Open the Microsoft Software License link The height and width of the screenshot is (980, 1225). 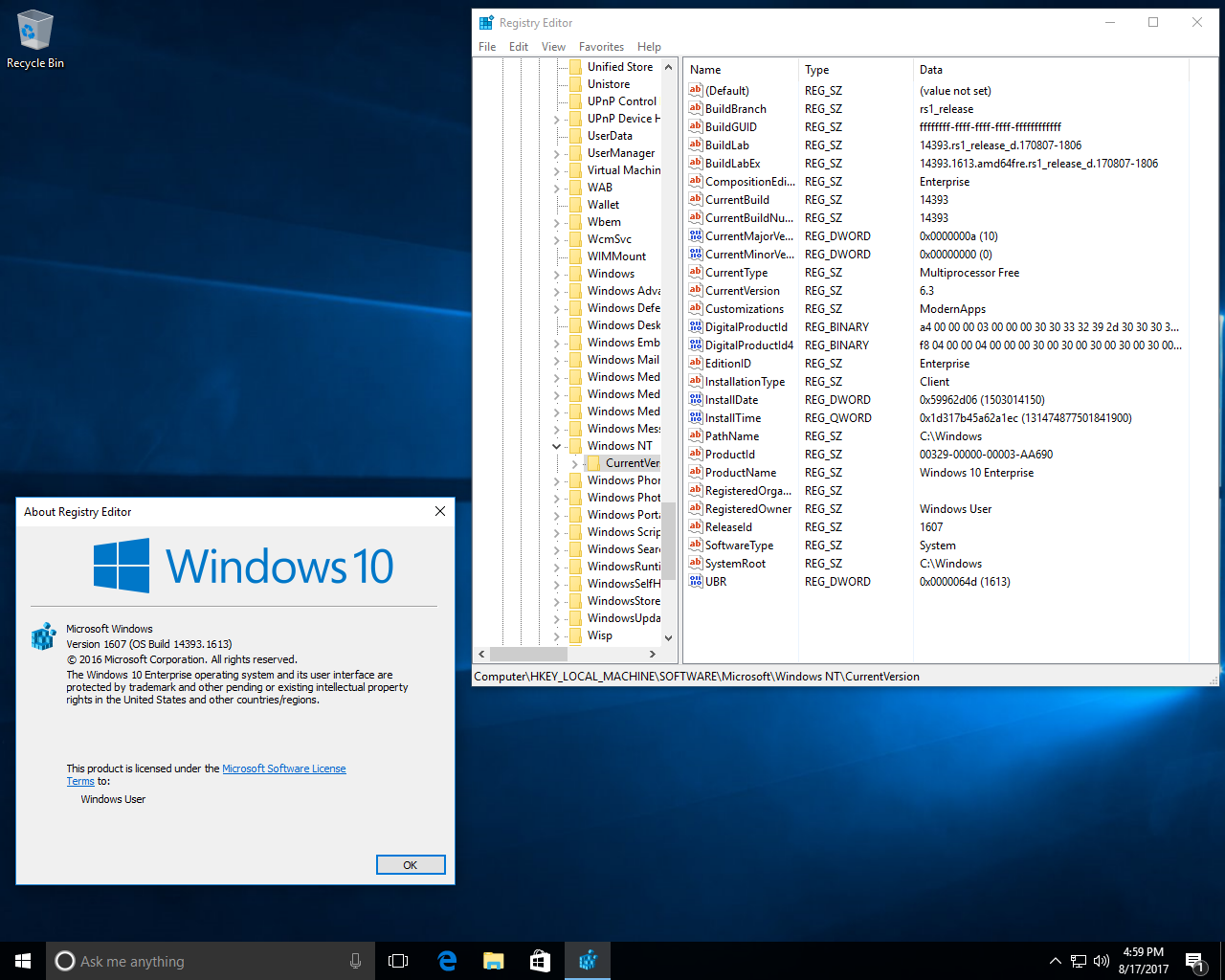(284, 768)
